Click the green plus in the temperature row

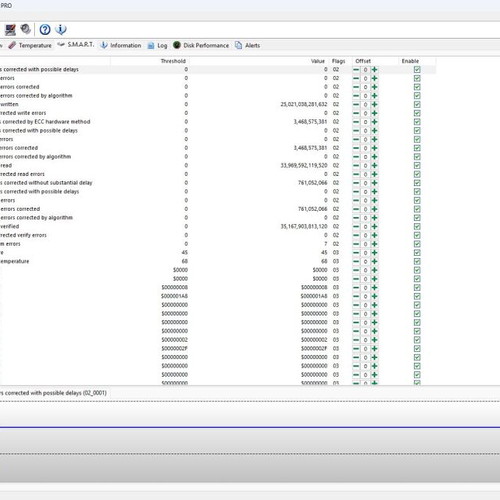tap(374, 261)
